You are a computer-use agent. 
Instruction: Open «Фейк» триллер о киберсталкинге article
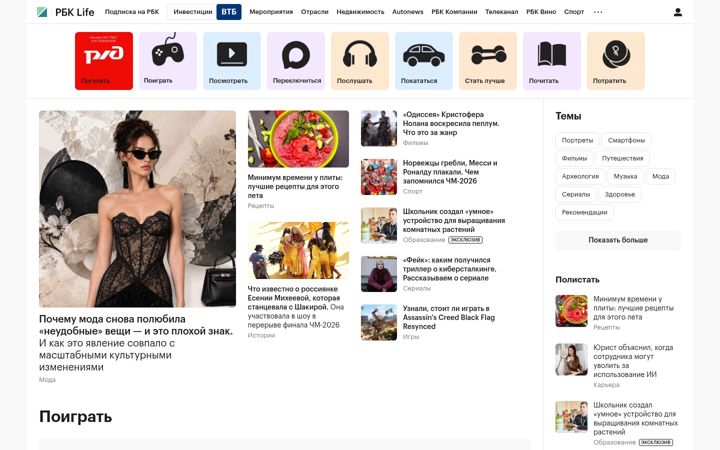click(449, 269)
